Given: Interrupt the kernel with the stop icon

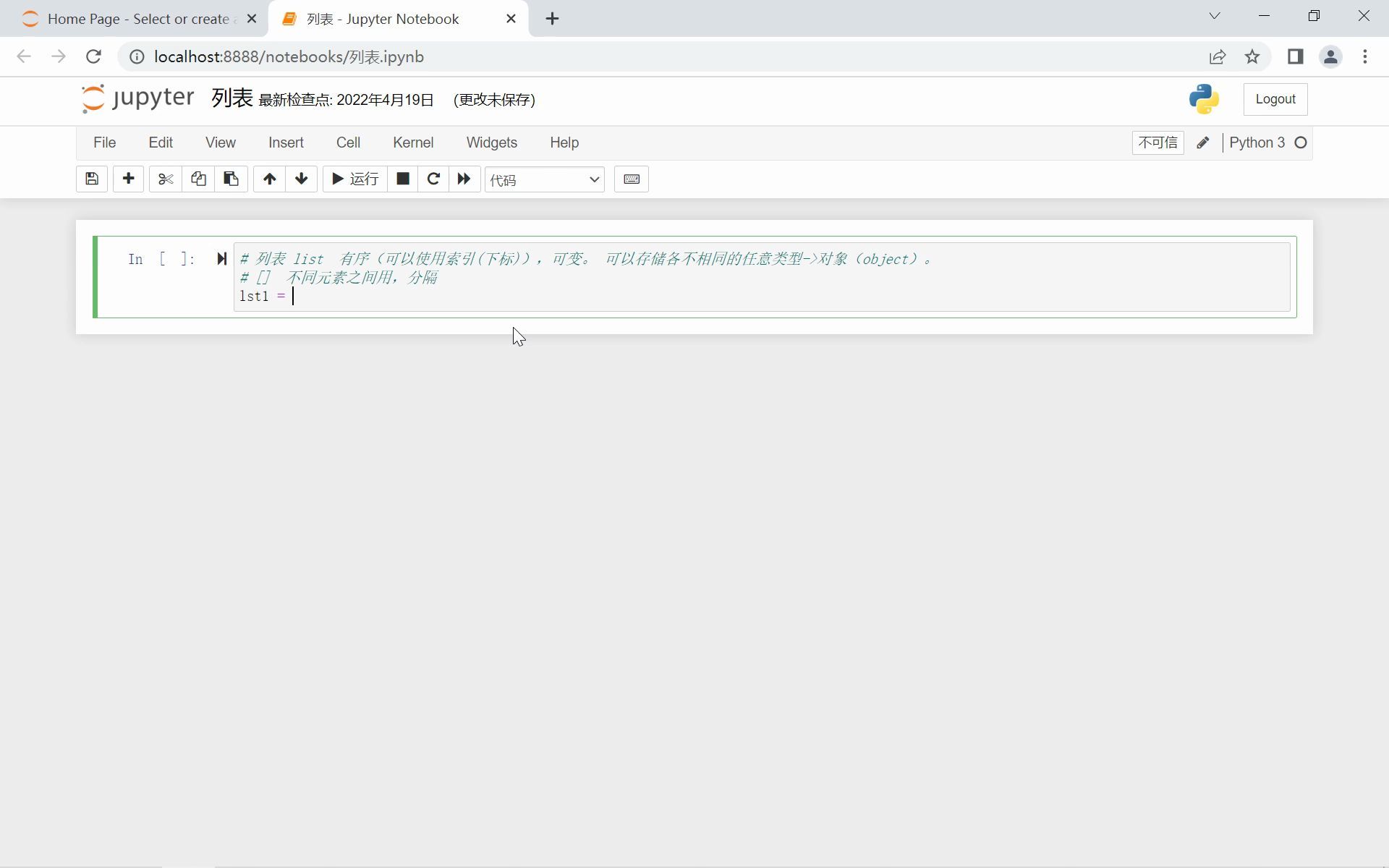Looking at the screenshot, I should tap(403, 179).
